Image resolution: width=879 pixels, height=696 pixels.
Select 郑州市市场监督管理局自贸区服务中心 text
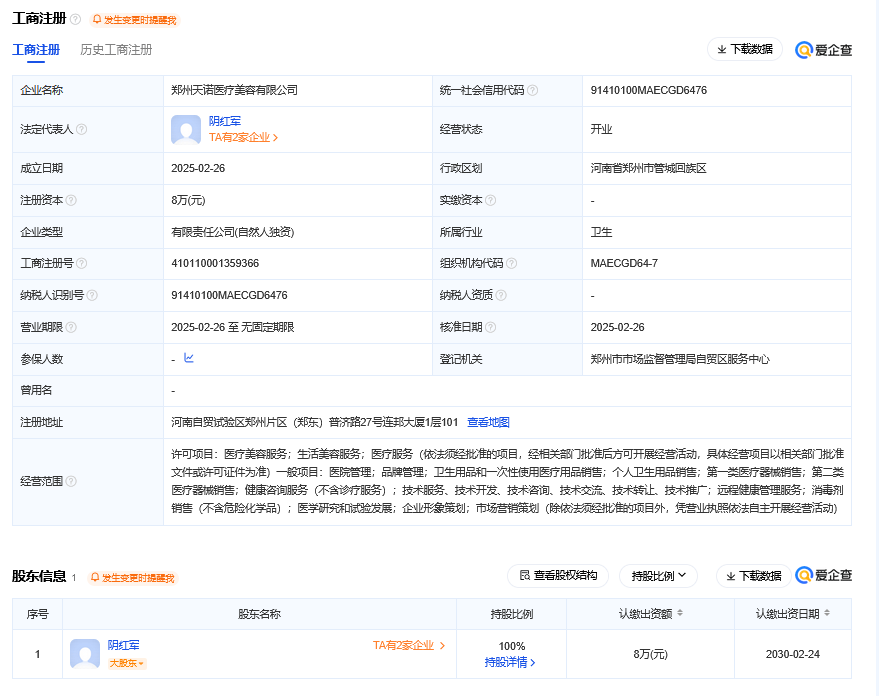tap(680, 359)
